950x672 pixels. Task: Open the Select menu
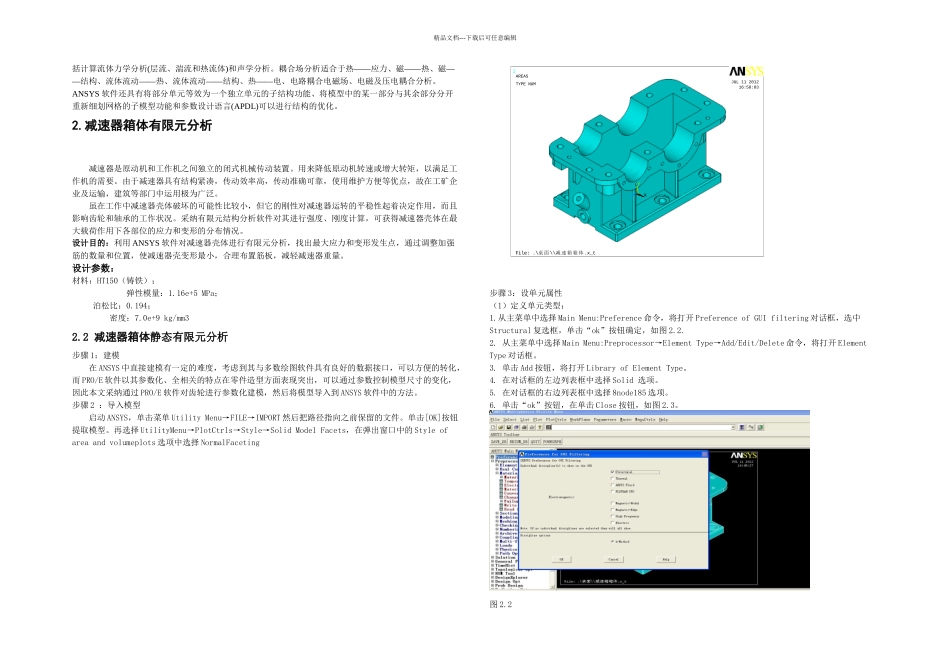[x=510, y=419]
